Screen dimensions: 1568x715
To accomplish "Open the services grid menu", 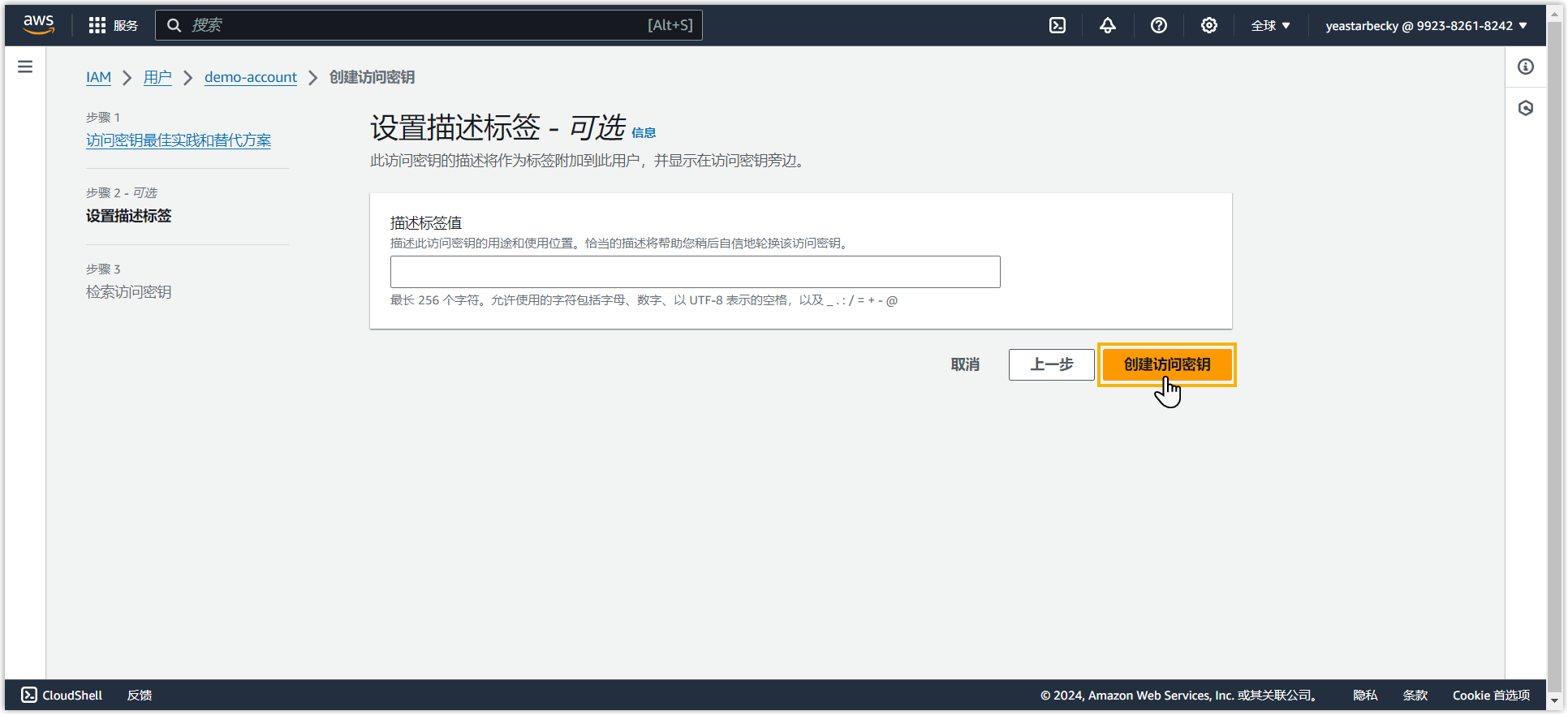I will [x=113, y=25].
